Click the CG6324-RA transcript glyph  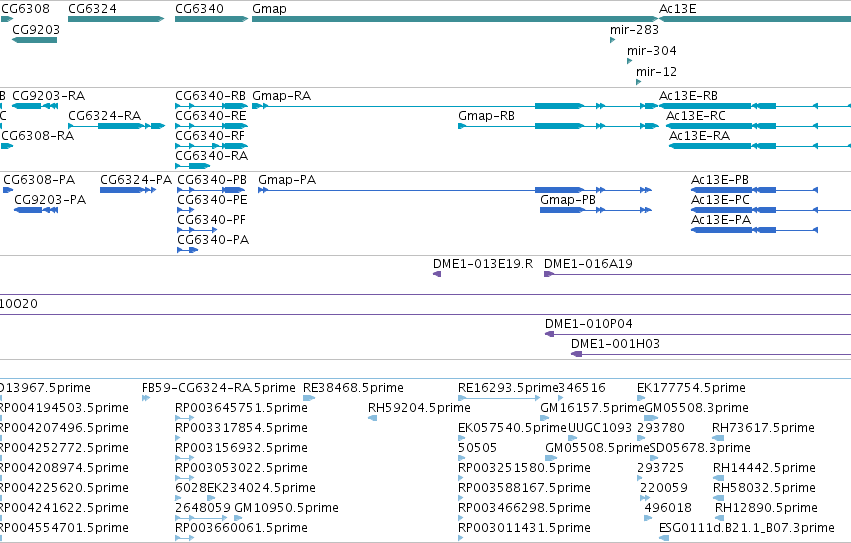pyautogui.click(x=116, y=126)
